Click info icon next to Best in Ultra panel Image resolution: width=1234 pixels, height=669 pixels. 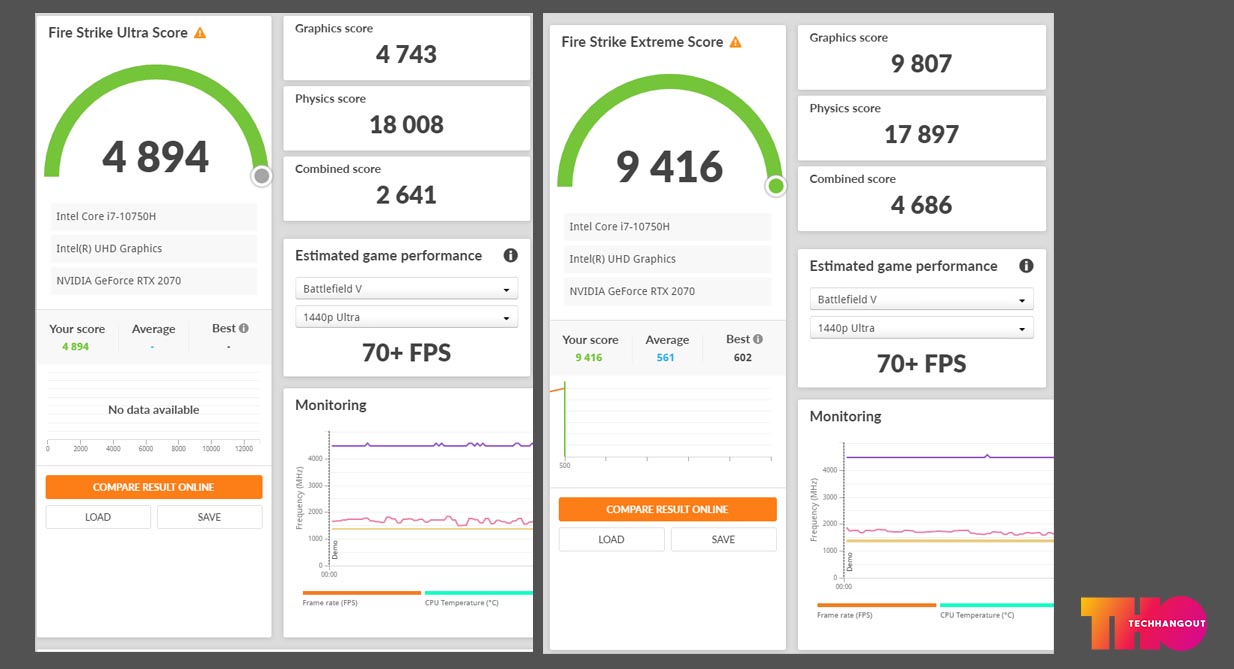coord(244,328)
